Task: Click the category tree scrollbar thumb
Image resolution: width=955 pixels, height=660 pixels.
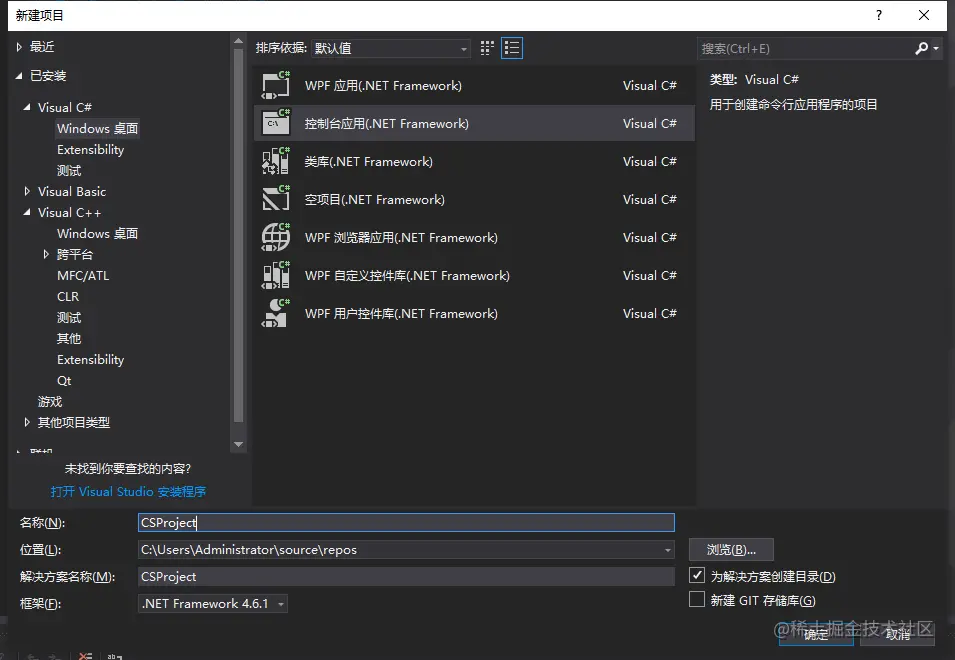Action: coord(239,235)
